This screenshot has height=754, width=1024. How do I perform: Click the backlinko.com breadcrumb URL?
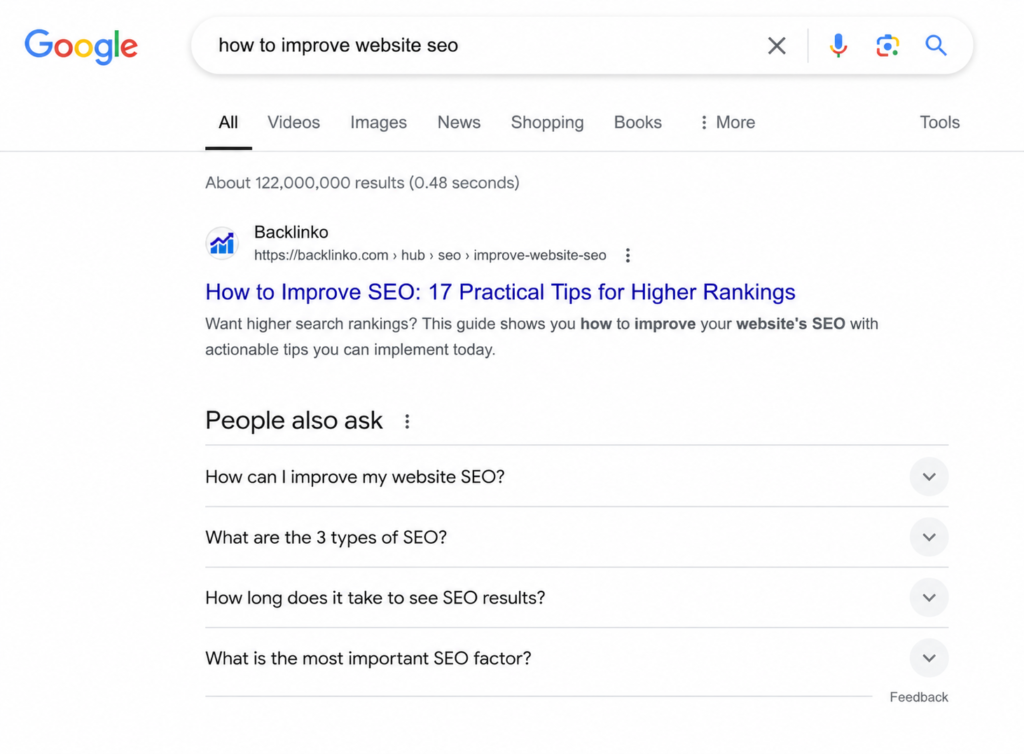pos(430,255)
